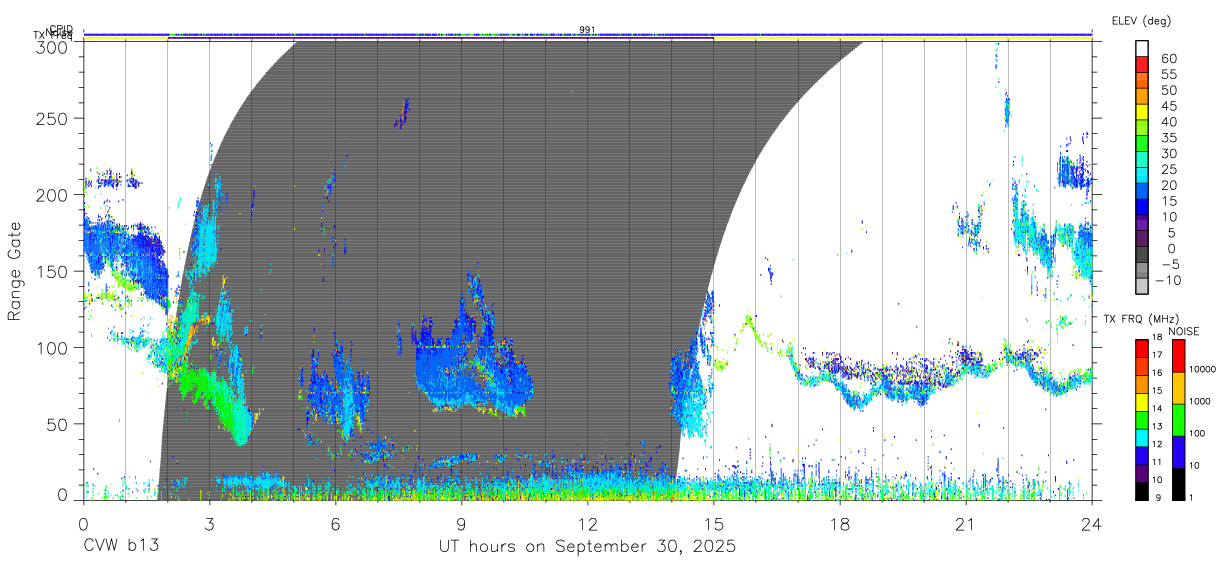Viewport: 1228px width, 567px height.
Task: Click the cyan TX FRQ swatch near 12
Action: pos(1141,437)
